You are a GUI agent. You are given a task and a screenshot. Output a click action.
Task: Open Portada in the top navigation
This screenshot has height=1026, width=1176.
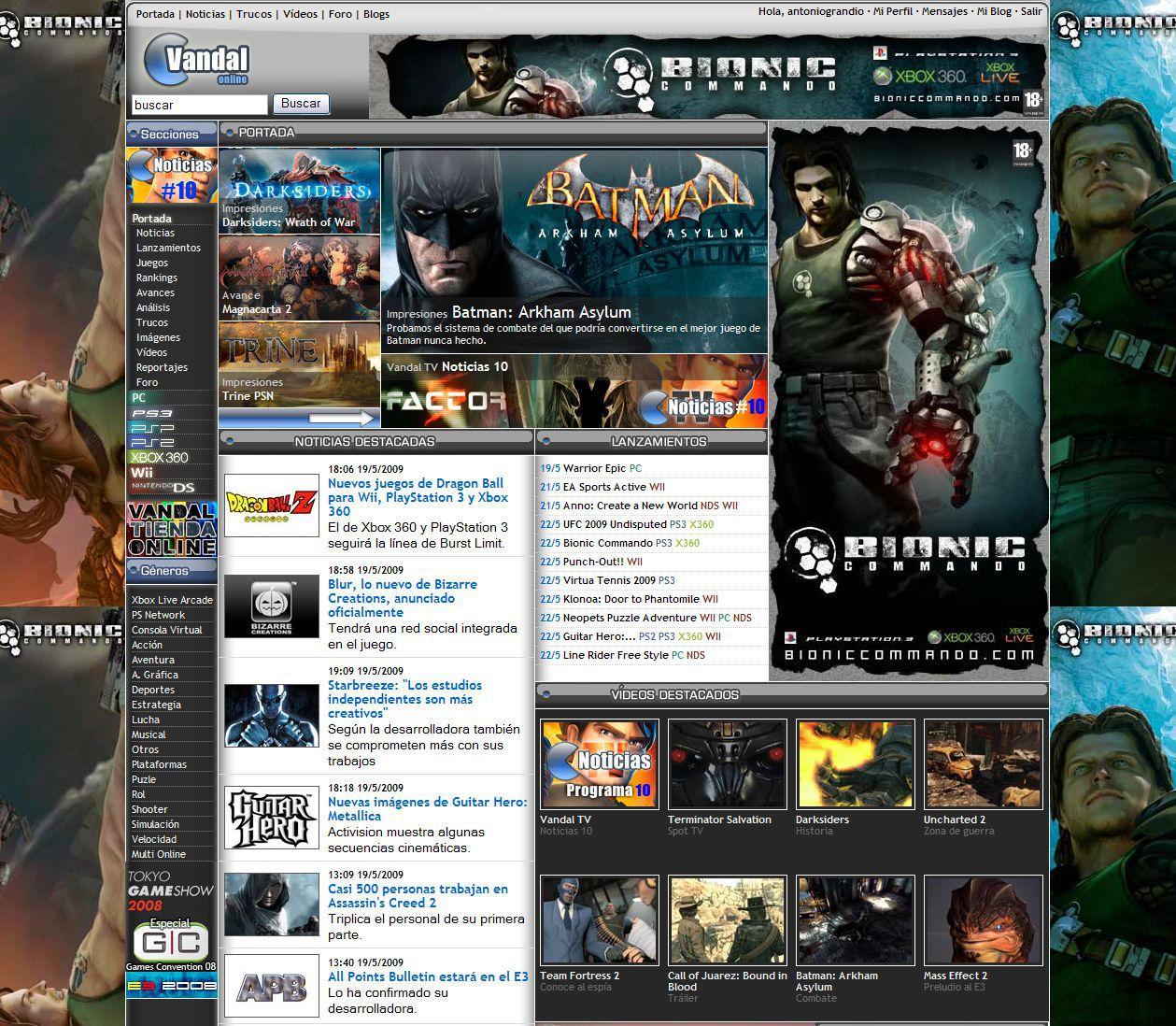point(155,14)
